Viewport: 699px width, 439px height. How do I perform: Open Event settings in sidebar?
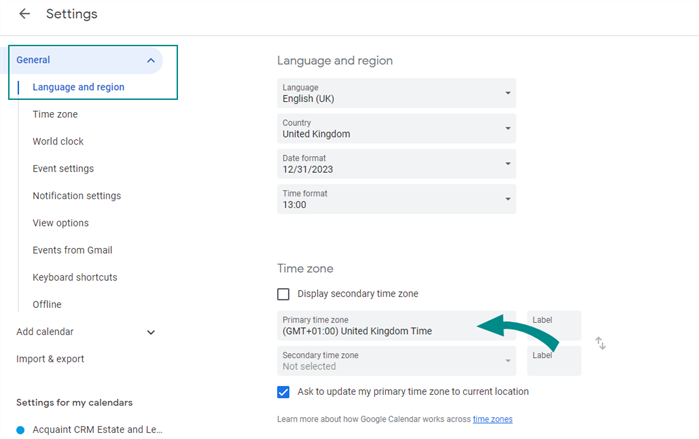(x=63, y=169)
